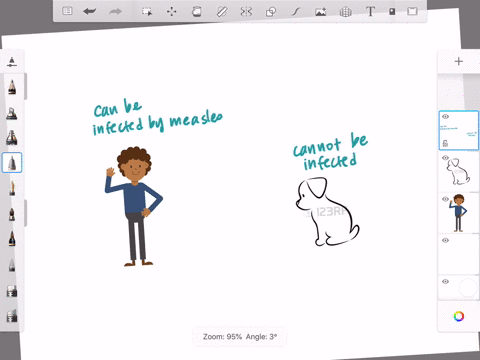Open the color wheel picker

click(459, 316)
